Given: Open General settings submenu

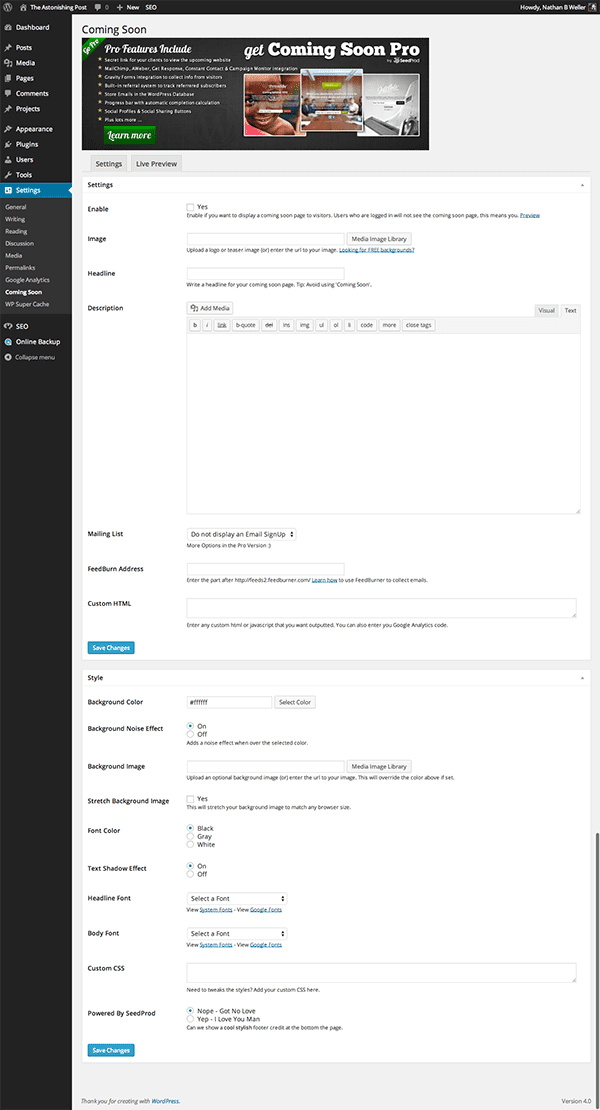Looking at the screenshot, I should click(16, 207).
